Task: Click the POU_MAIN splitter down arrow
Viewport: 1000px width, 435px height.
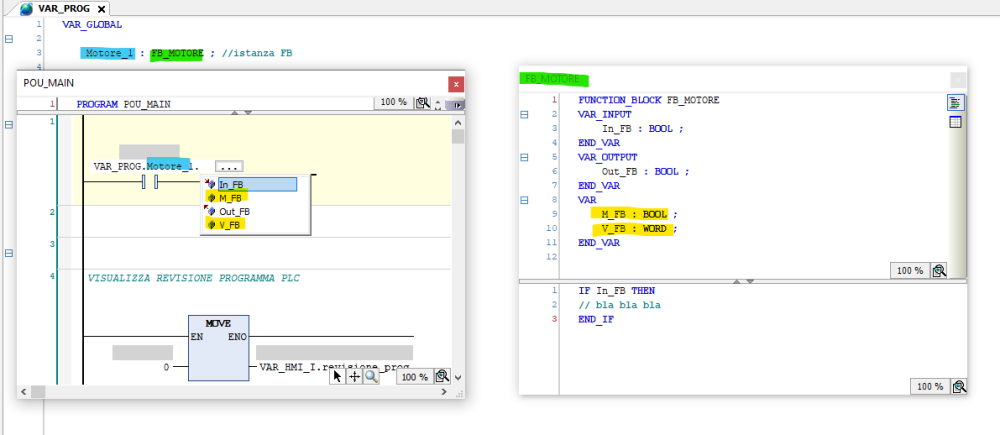Action: 248,113
